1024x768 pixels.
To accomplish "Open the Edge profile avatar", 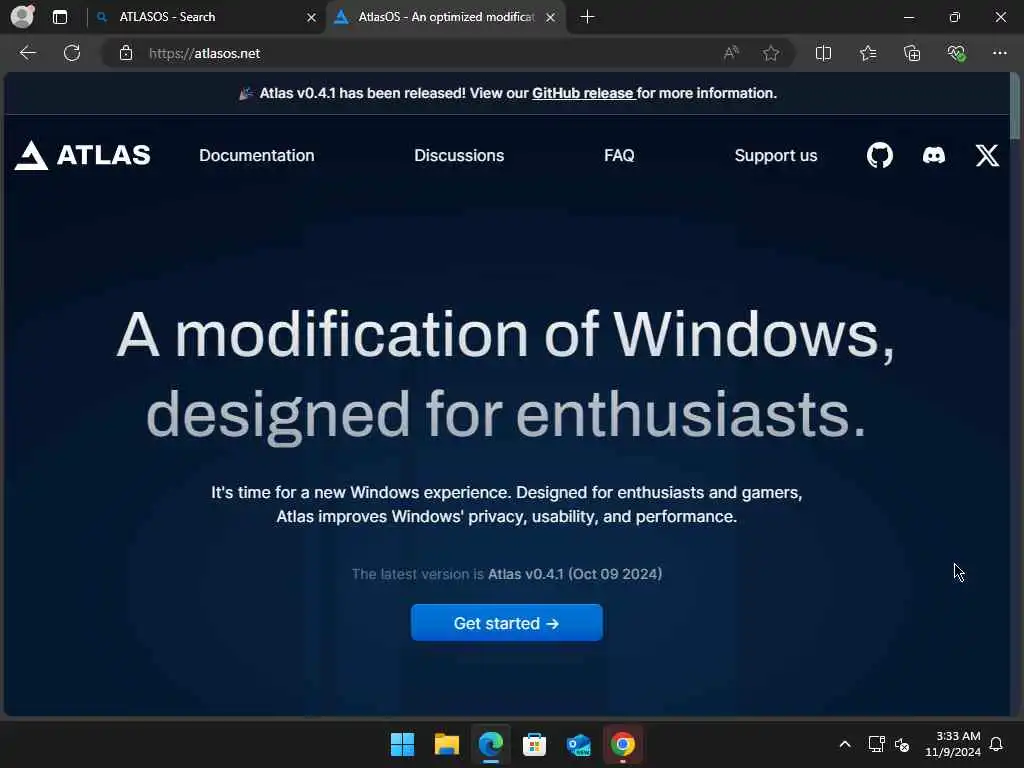I will (22, 16).
